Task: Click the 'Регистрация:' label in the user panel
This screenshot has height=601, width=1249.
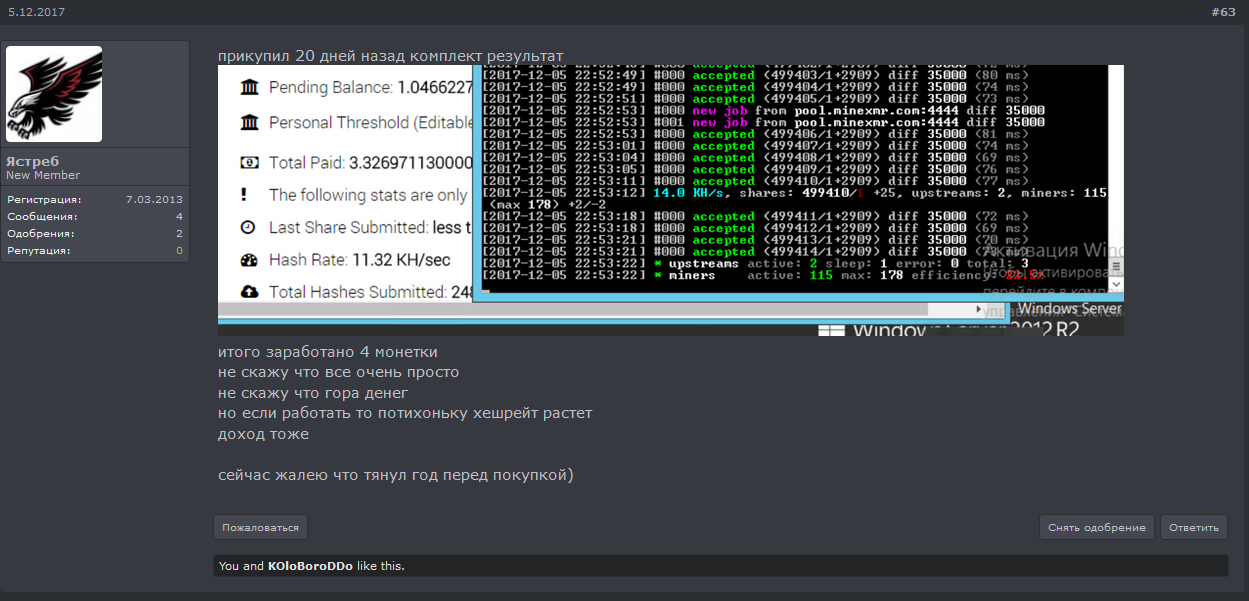Action: click(x=44, y=200)
